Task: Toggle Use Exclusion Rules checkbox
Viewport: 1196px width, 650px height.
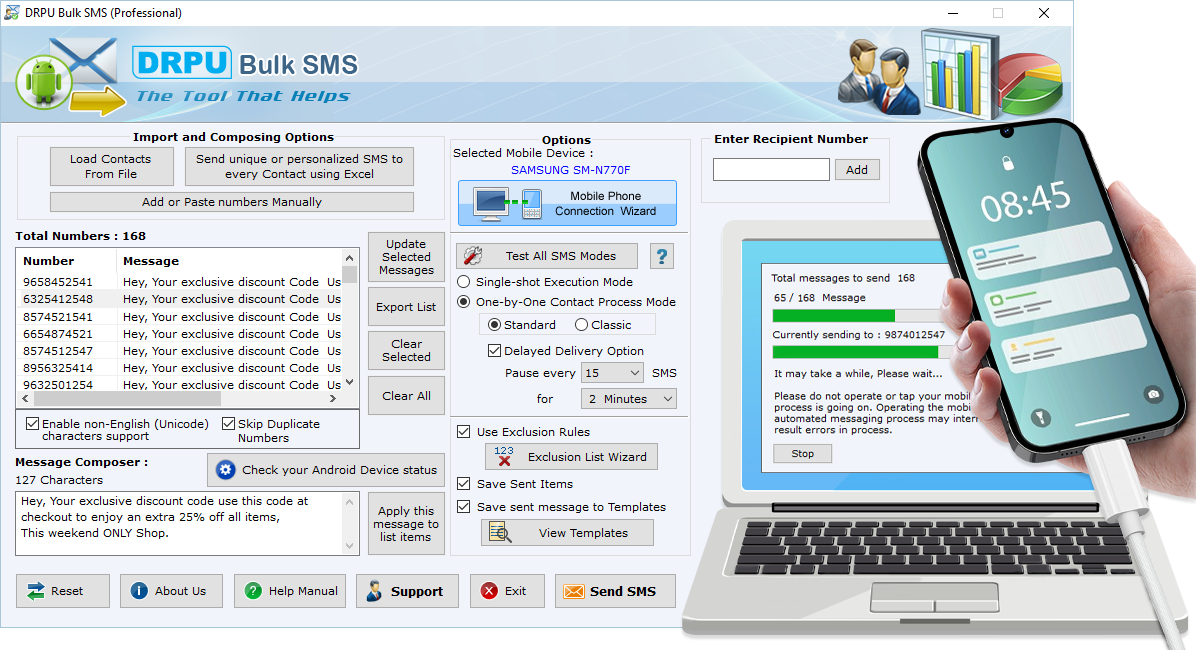Action: 464,432
